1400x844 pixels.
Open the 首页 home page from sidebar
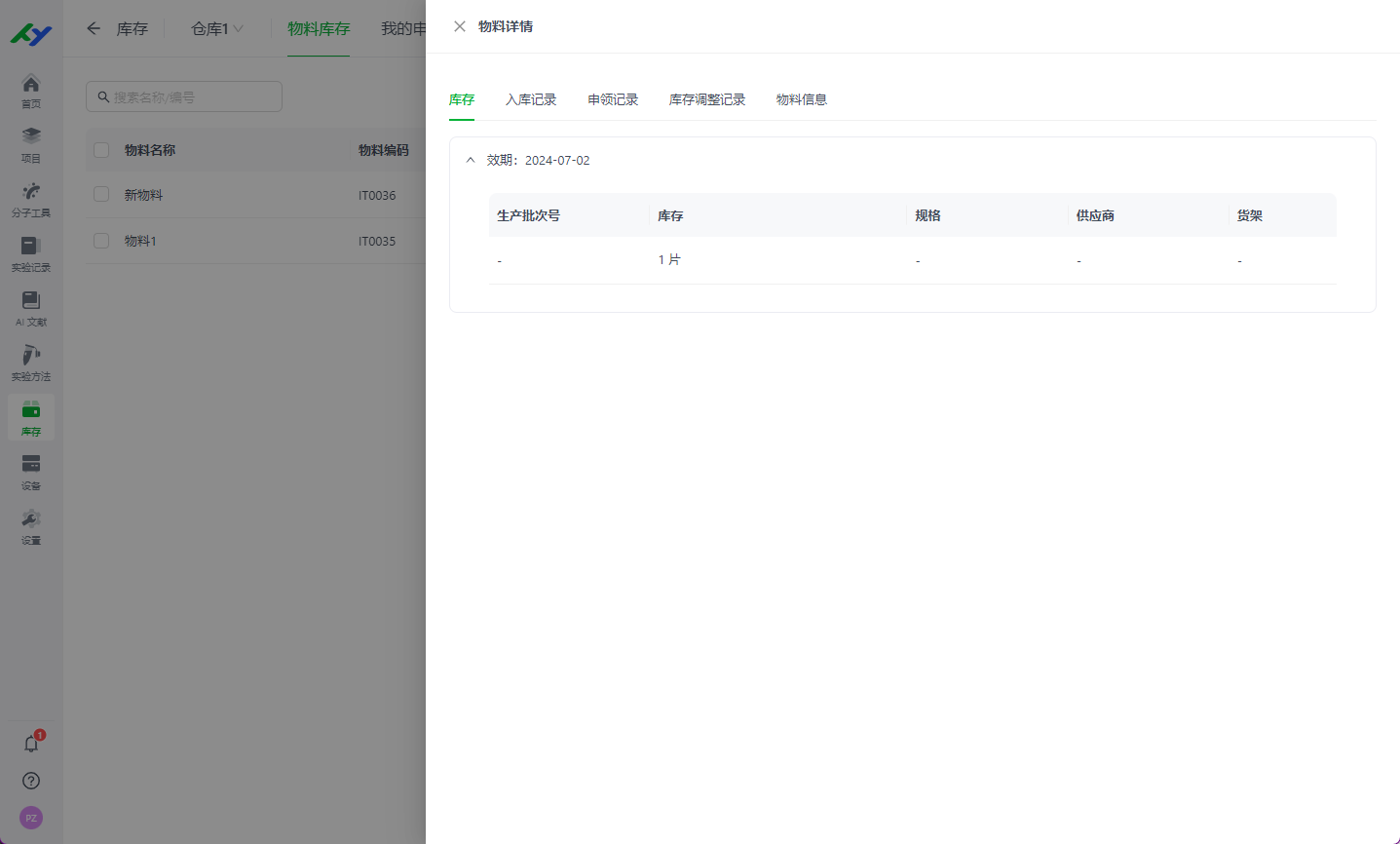tap(30, 89)
